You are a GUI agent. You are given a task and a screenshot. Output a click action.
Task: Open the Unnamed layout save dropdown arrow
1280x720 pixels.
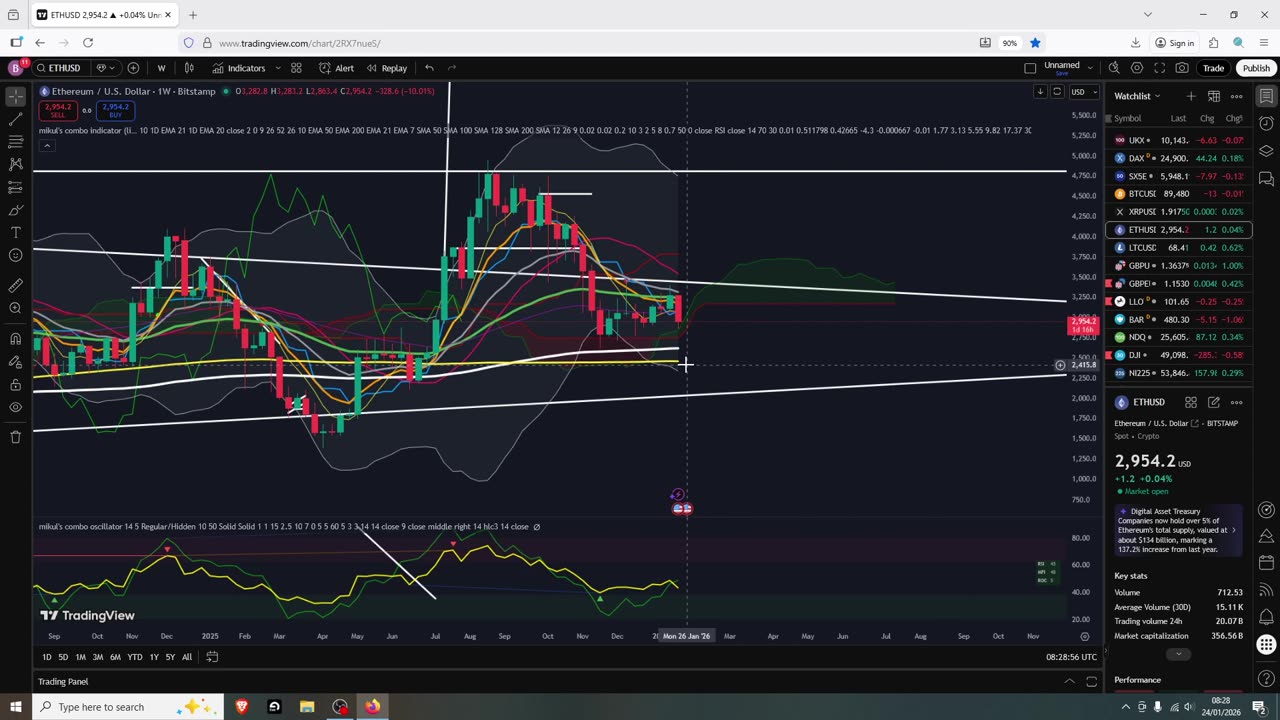[1088, 68]
